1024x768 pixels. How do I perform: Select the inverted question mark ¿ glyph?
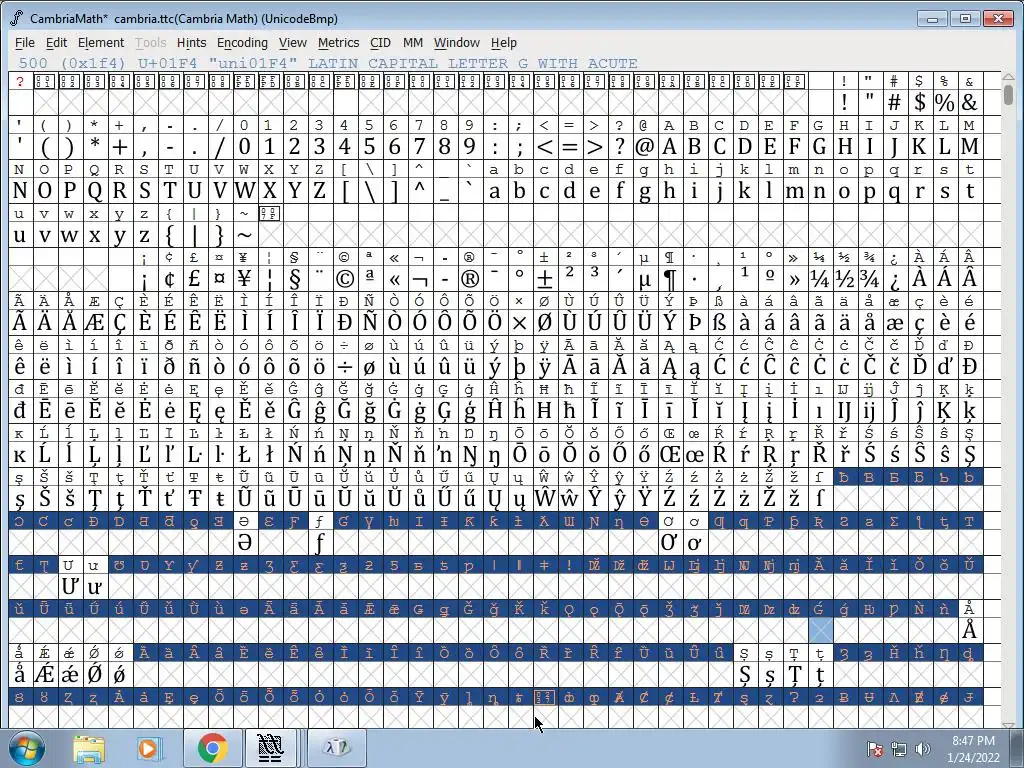tap(895, 279)
